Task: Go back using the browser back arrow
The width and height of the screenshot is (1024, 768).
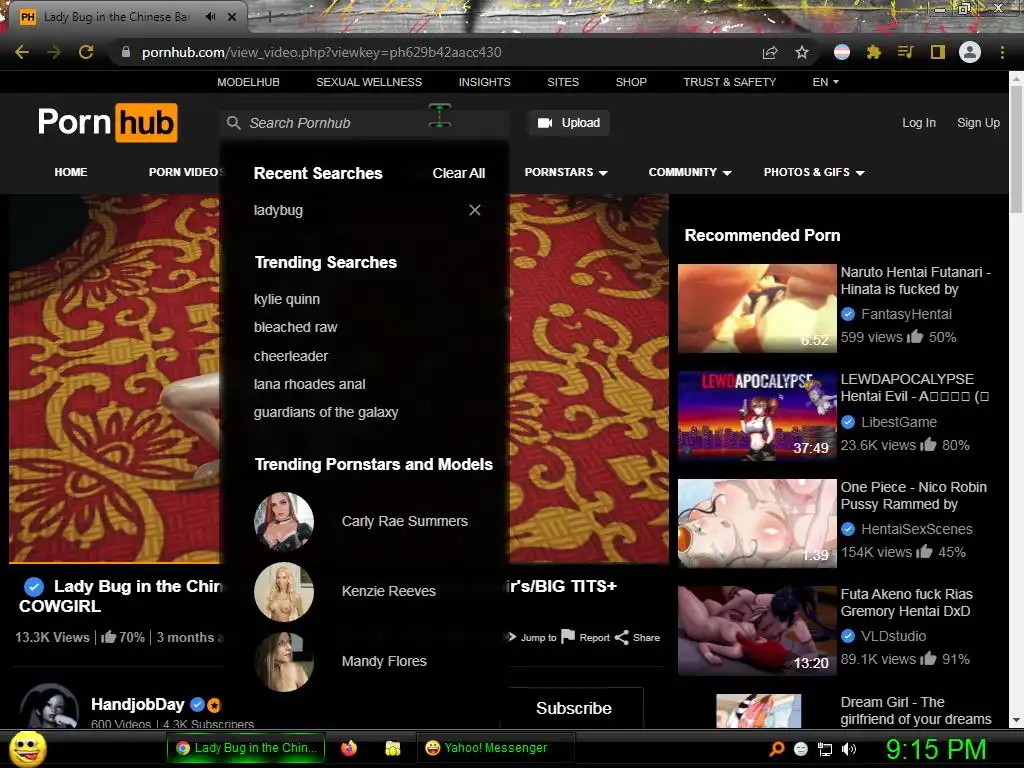Action: [x=22, y=52]
